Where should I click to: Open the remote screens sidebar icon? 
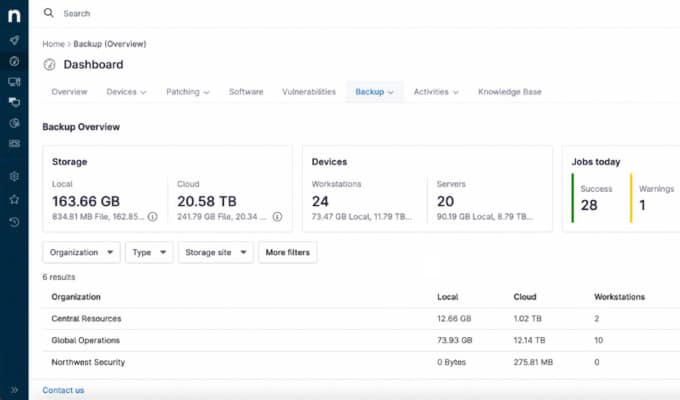coord(14,102)
